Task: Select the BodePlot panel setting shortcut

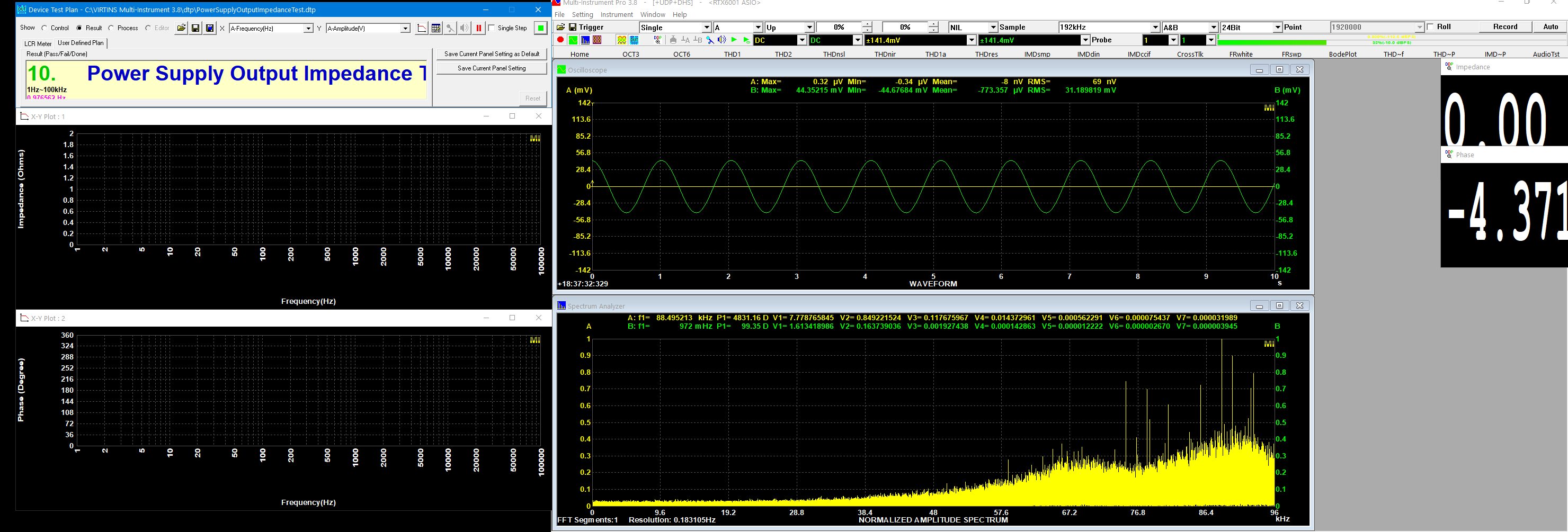Action: [1342, 54]
